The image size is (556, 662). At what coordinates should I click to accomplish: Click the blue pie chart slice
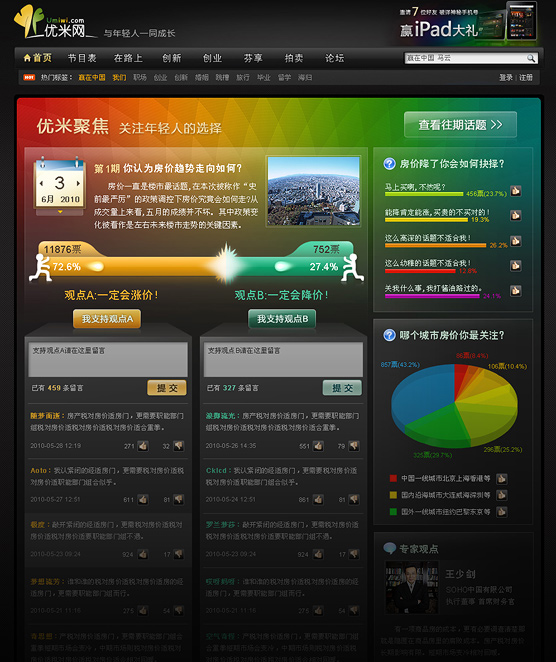[x=422, y=393]
